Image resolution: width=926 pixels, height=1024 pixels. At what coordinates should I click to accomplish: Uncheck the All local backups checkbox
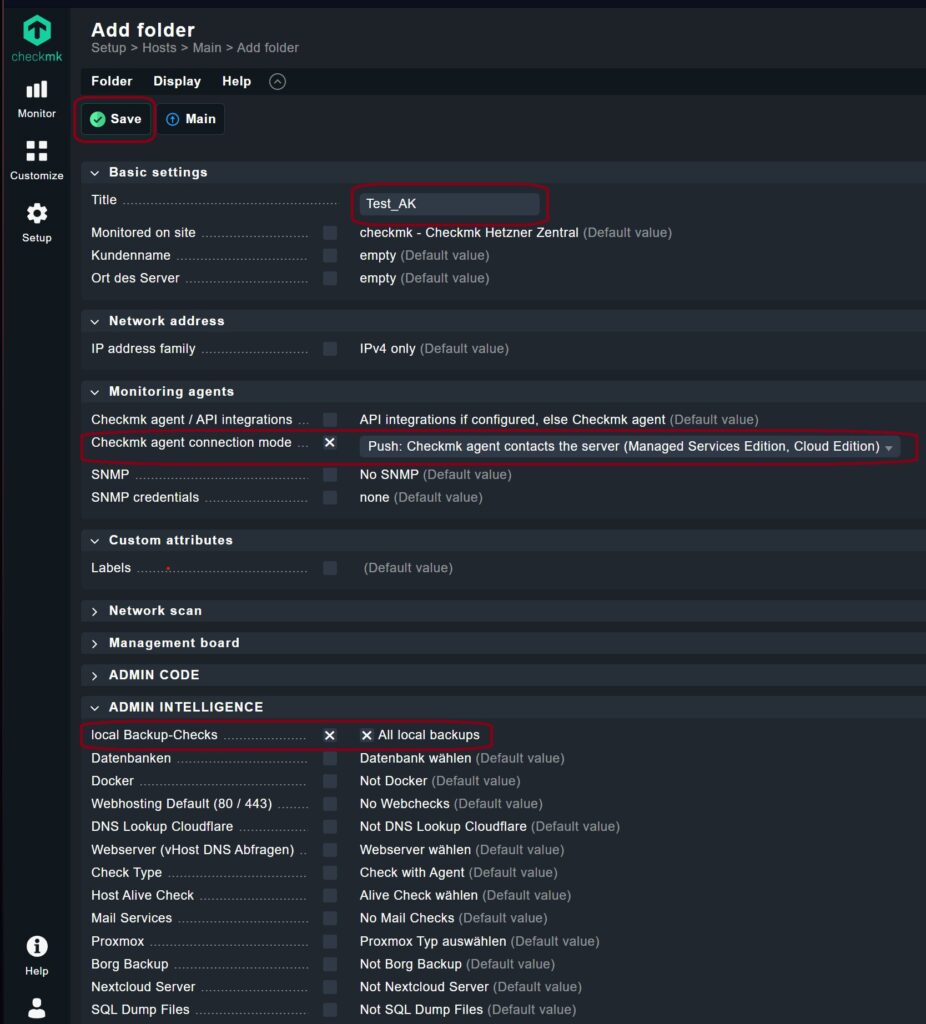coord(366,735)
